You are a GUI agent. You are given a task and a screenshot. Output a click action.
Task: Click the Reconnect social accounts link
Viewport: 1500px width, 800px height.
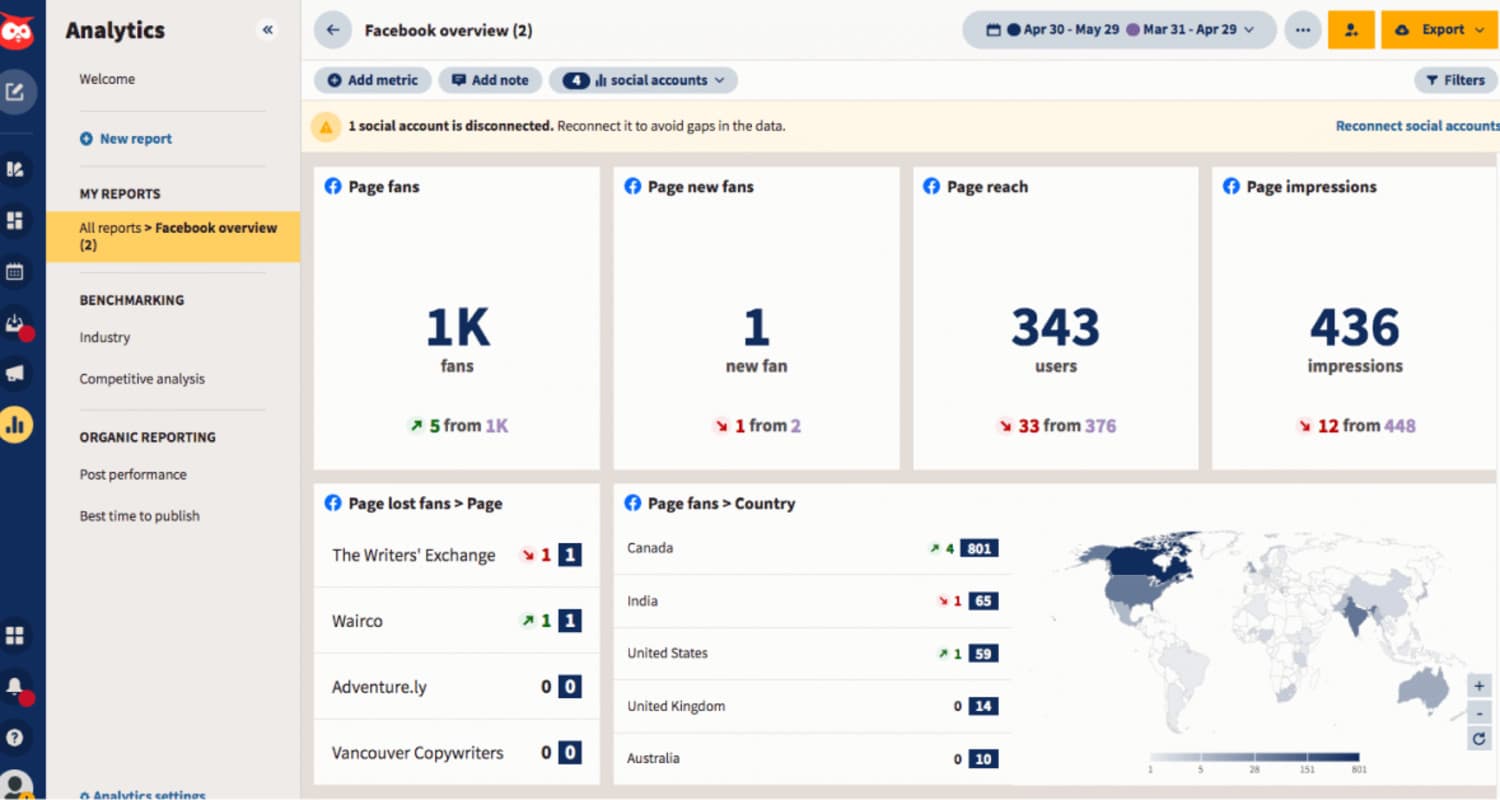pos(1416,126)
